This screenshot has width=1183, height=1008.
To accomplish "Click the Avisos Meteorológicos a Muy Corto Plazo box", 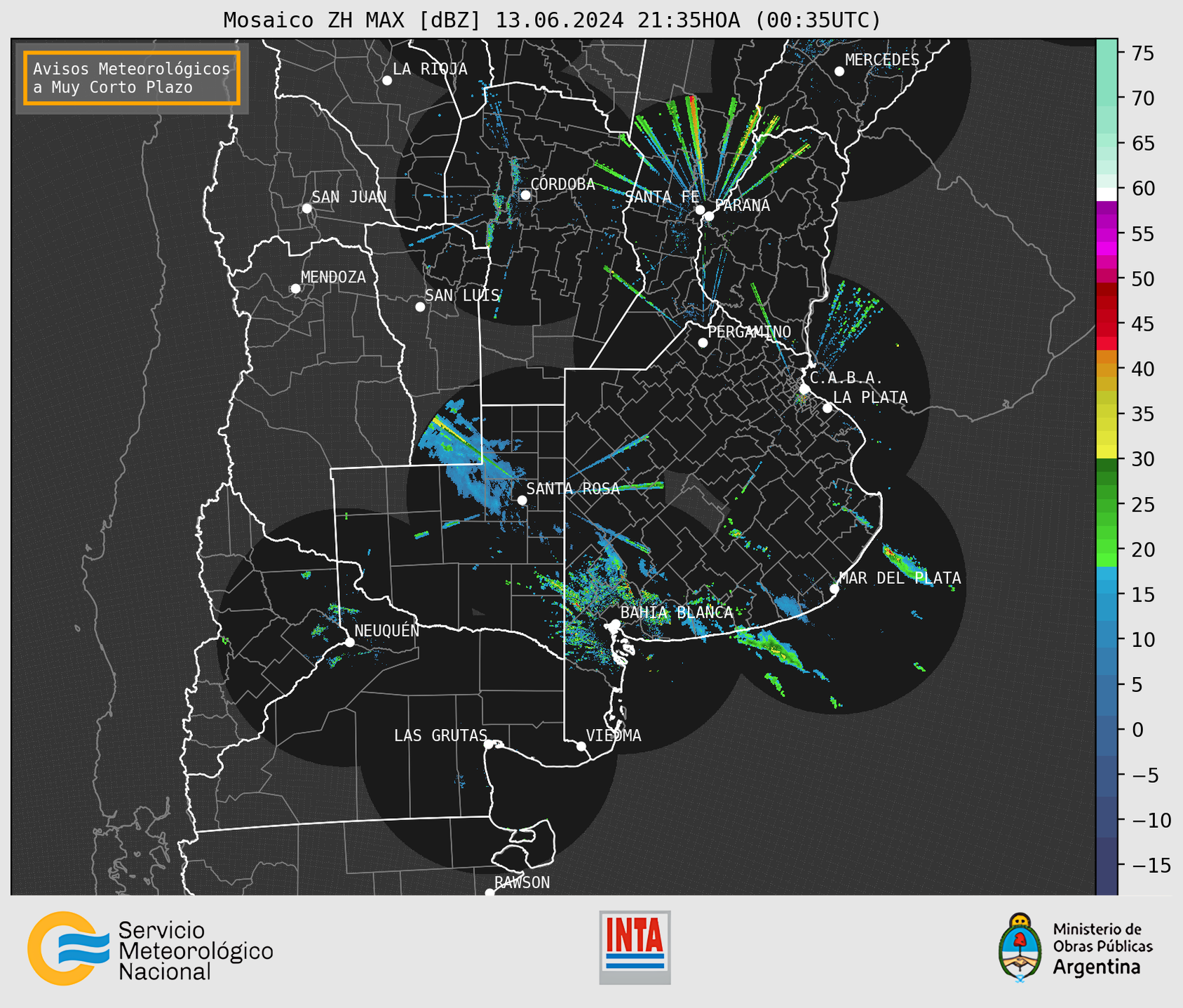I will [132, 78].
